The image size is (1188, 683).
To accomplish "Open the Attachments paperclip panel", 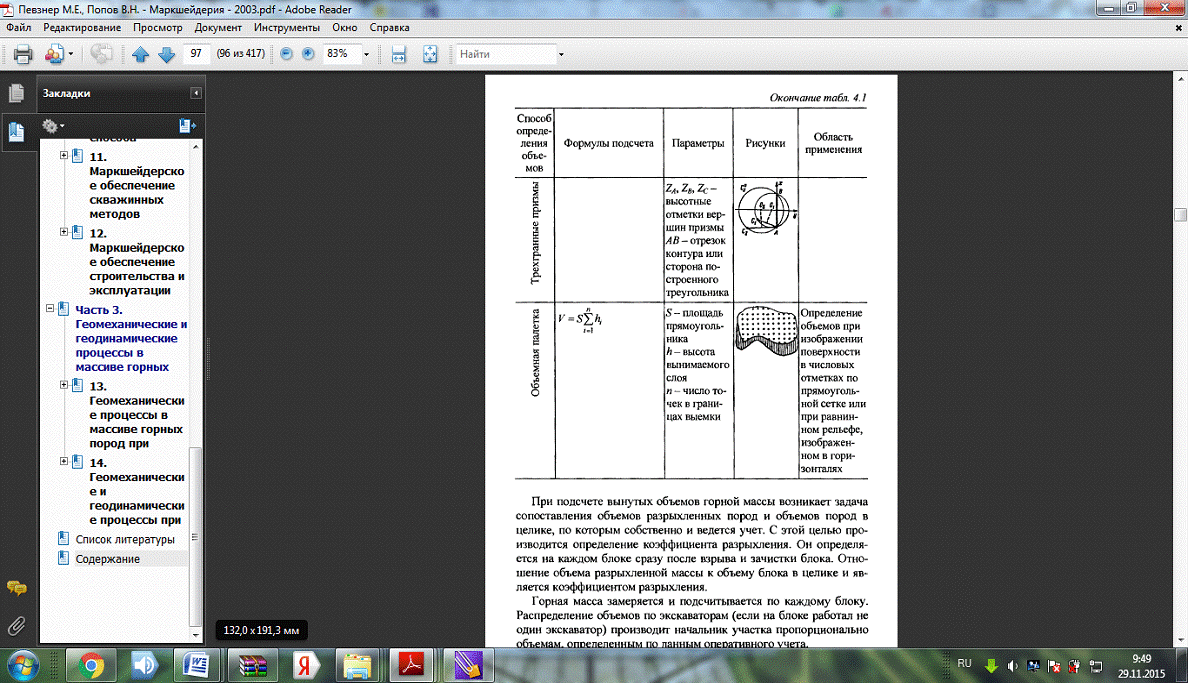I will coord(16,626).
